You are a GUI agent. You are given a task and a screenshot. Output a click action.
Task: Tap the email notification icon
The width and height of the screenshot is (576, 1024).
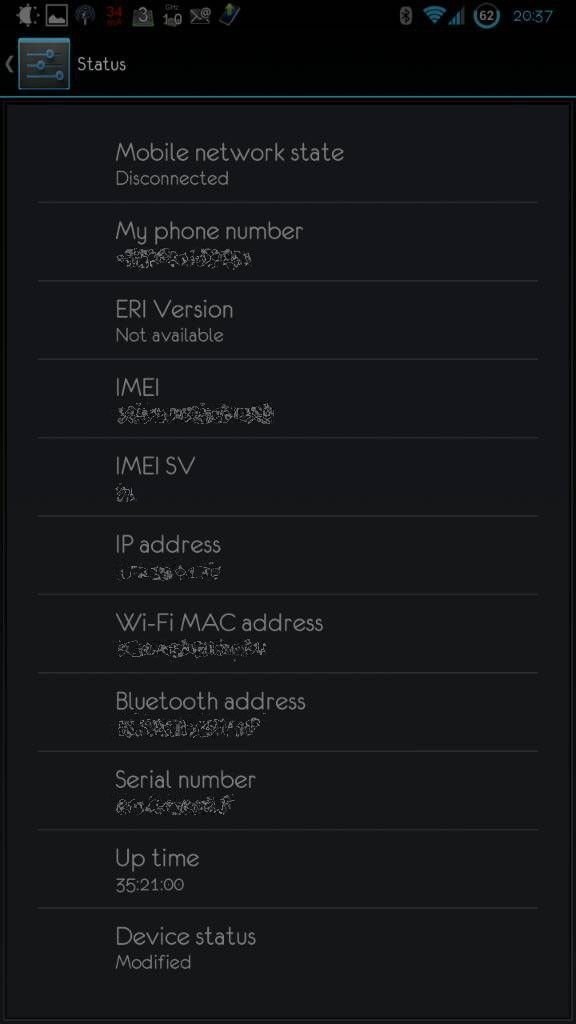200,16
